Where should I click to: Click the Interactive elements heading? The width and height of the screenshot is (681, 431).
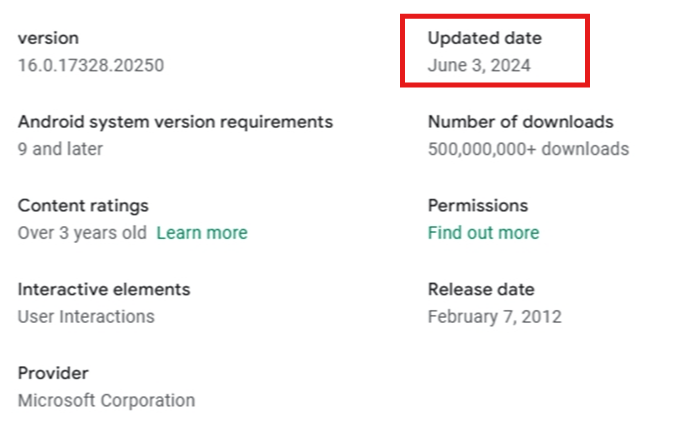pos(104,289)
